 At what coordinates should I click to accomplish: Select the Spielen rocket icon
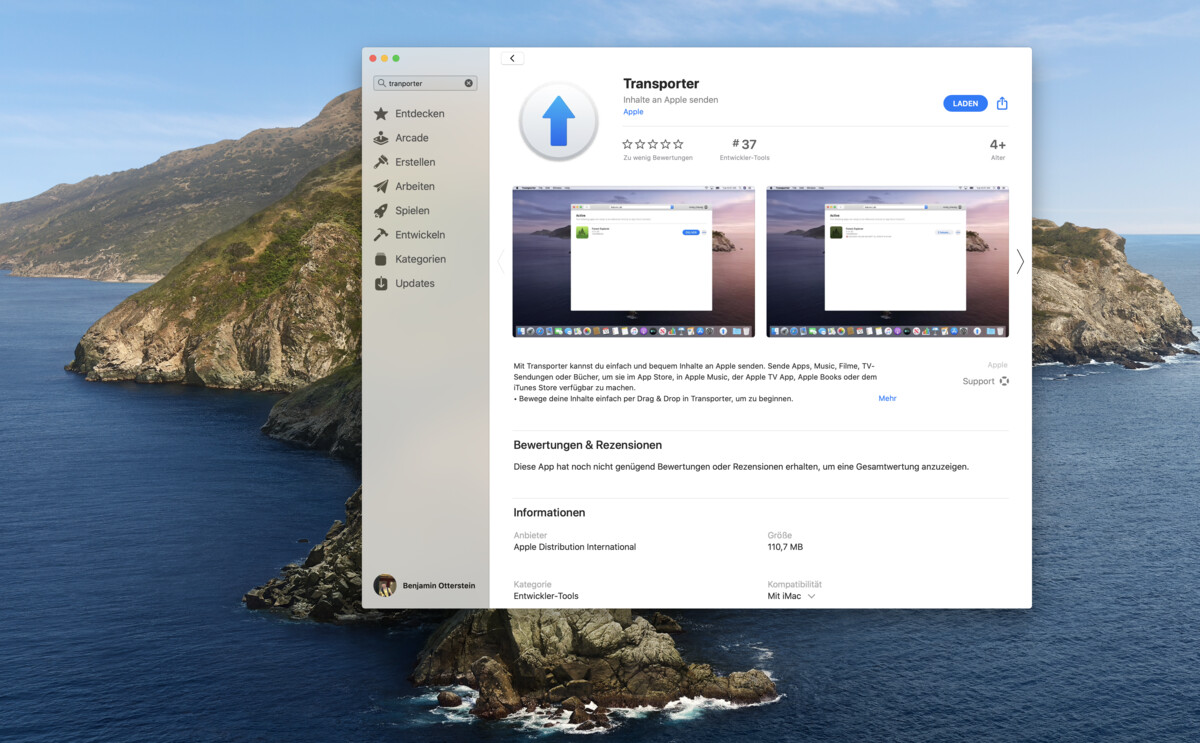point(383,210)
